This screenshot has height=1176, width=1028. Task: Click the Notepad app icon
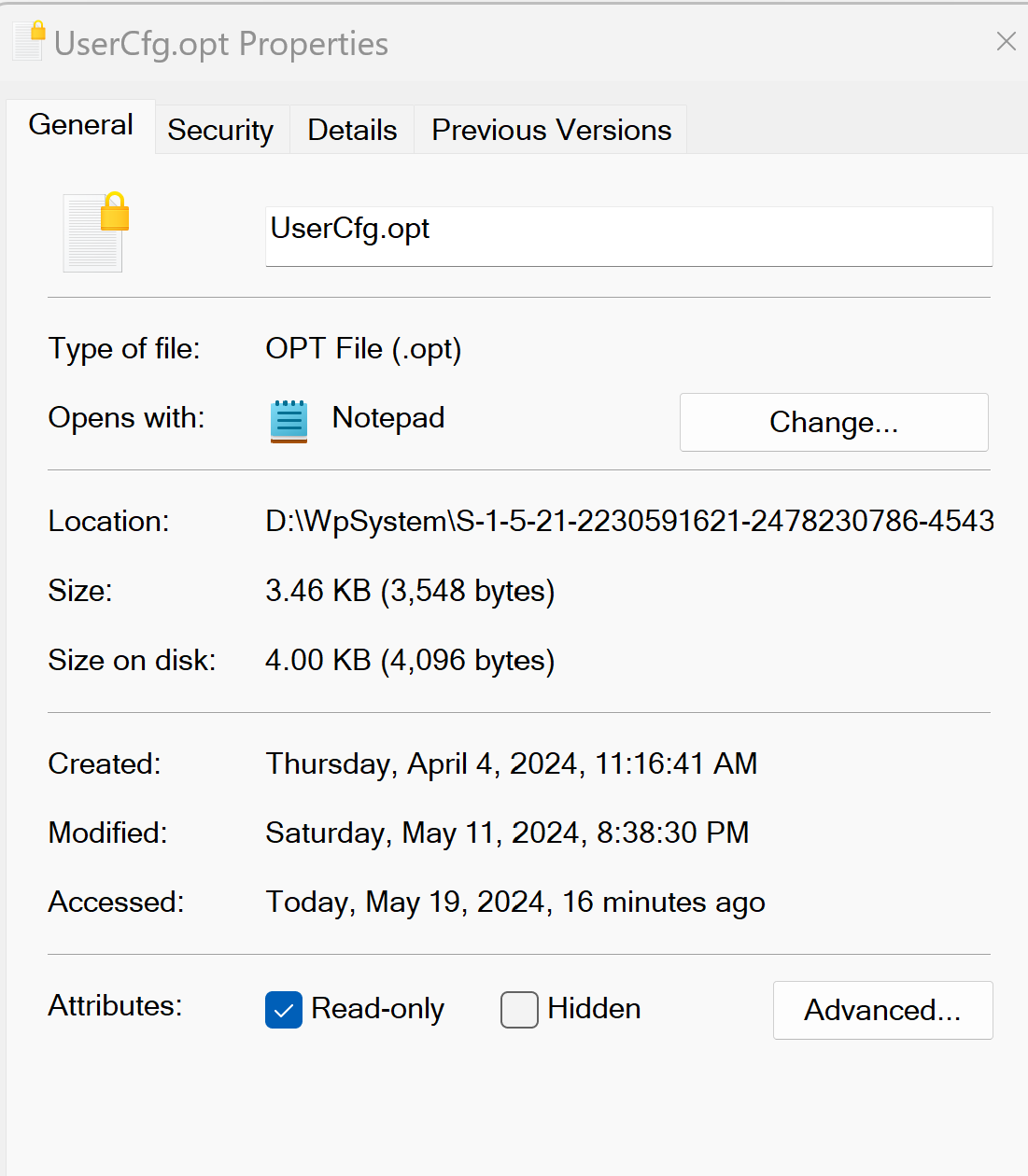pos(289,421)
